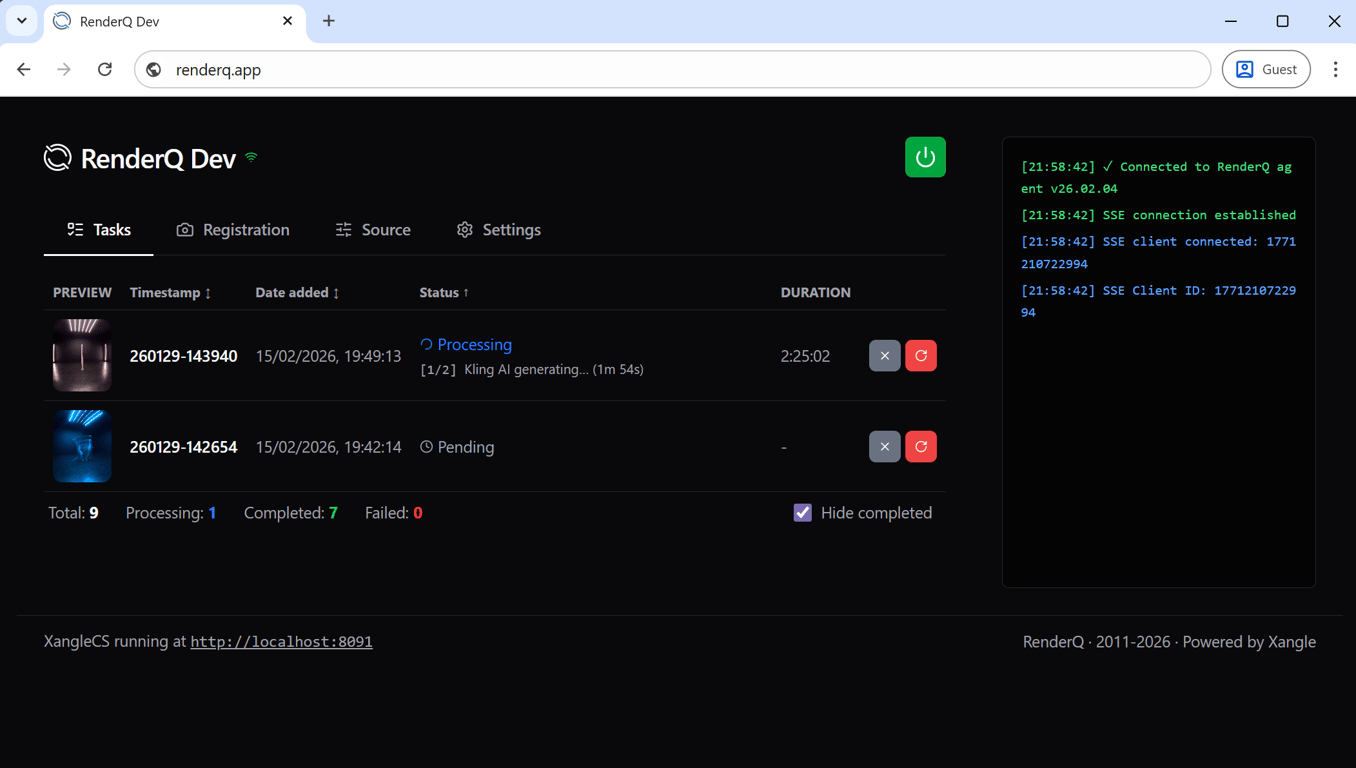Click the green connection signal icon
Viewport: 1356px width, 768px height.
click(252, 157)
